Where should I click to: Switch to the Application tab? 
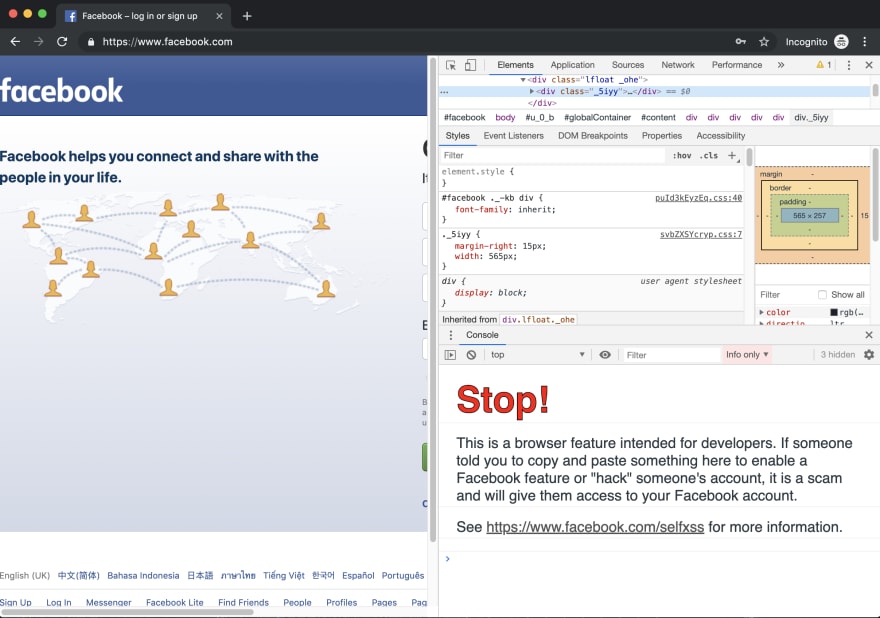pyautogui.click(x=572, y=65)
